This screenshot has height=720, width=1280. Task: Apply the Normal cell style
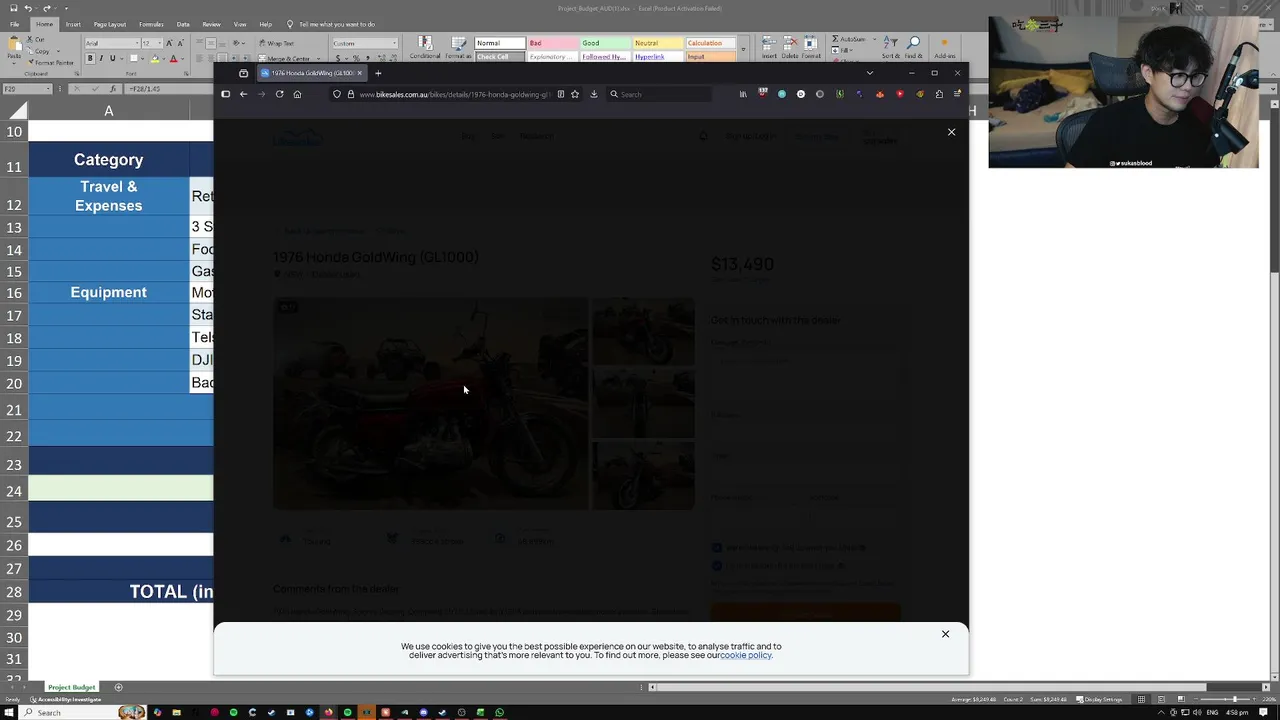(x=500, y=43)
